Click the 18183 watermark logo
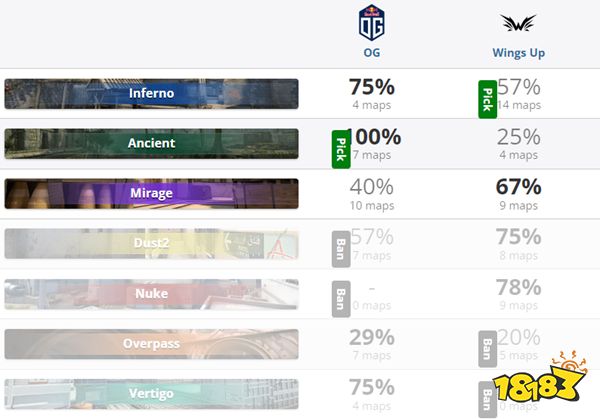 [540, 380]
